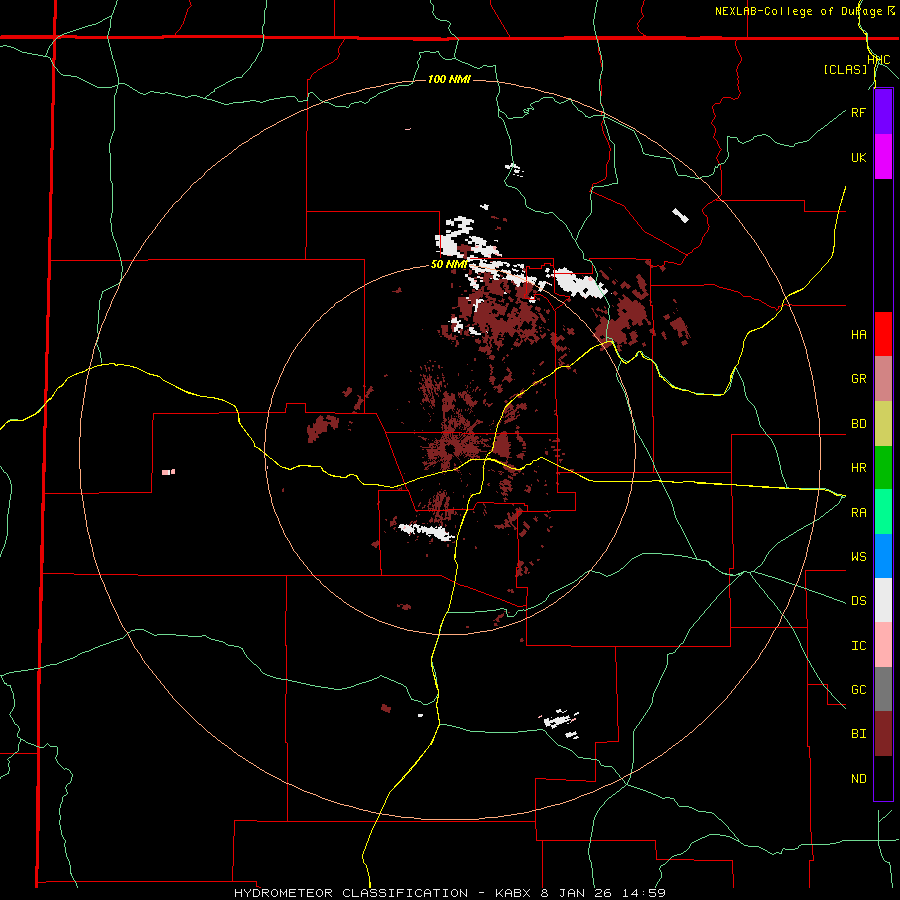This screenshot has height=900, width=900.
Task: Click the DS legend label
Action: [858, 601]
